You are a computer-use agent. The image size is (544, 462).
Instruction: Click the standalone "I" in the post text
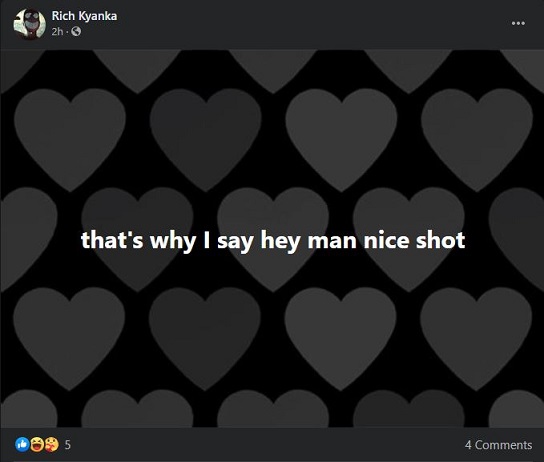pyautogui.click(x=206, y=240)
